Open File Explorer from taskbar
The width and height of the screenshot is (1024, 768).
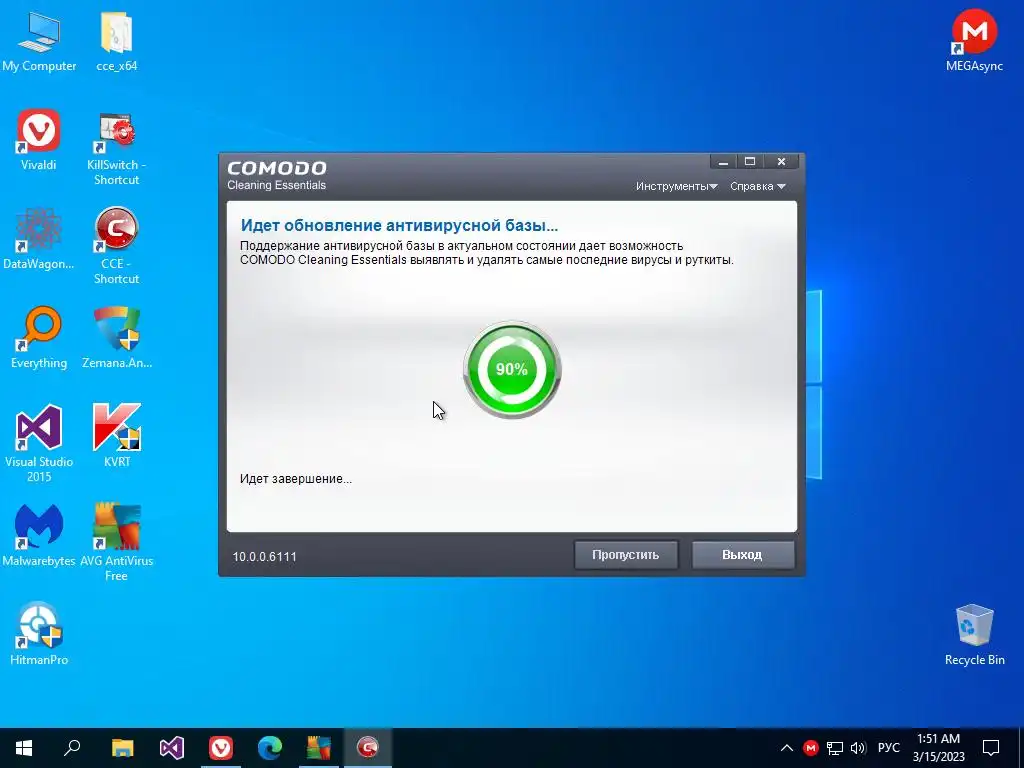pos(122,748)
